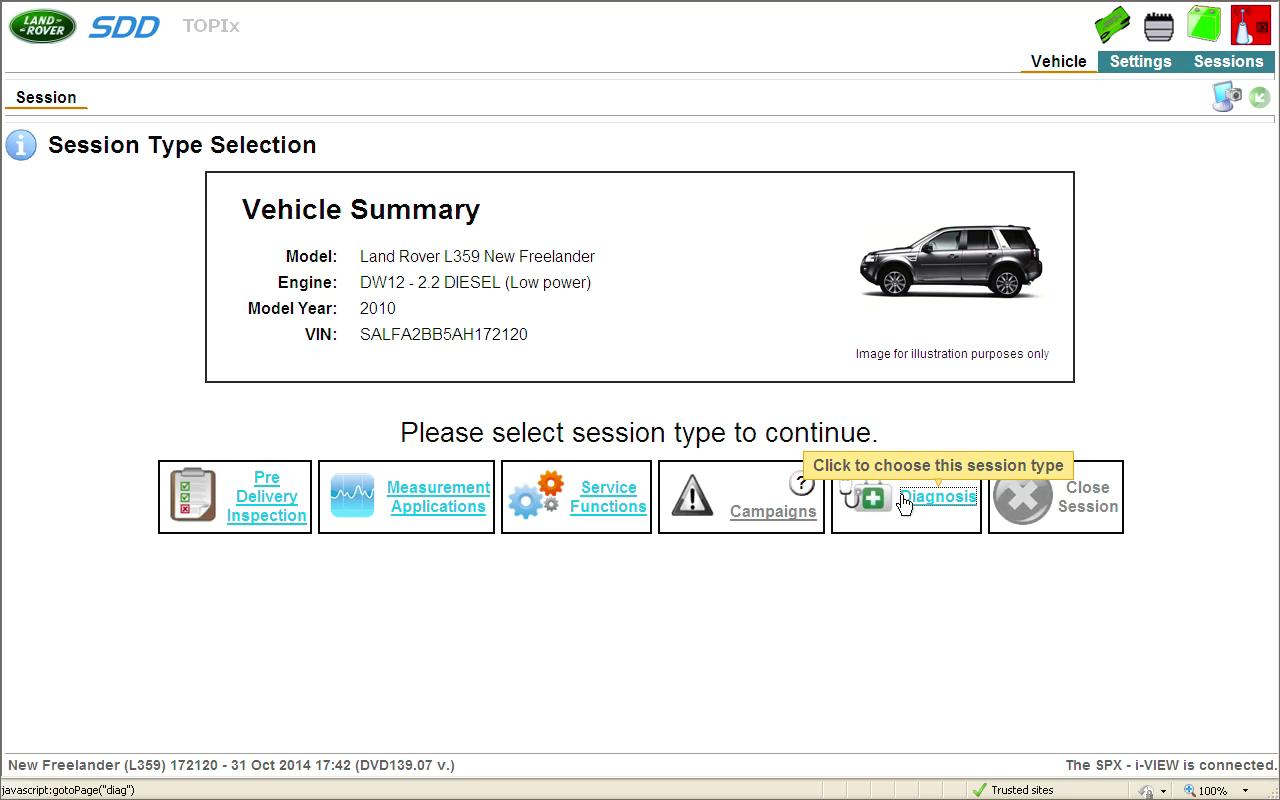Image resolution: width=1280 pixels, height=800 pixels.
Task: Expand the security status dropdown arrow
Action: pyautogui.click(x=1163, y=791)
